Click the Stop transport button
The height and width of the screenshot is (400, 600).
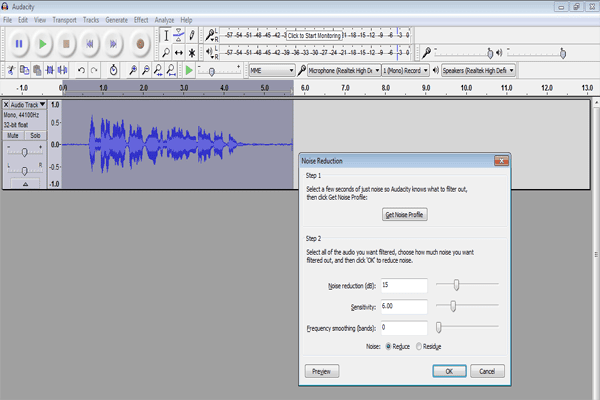(x=66, y=44)
